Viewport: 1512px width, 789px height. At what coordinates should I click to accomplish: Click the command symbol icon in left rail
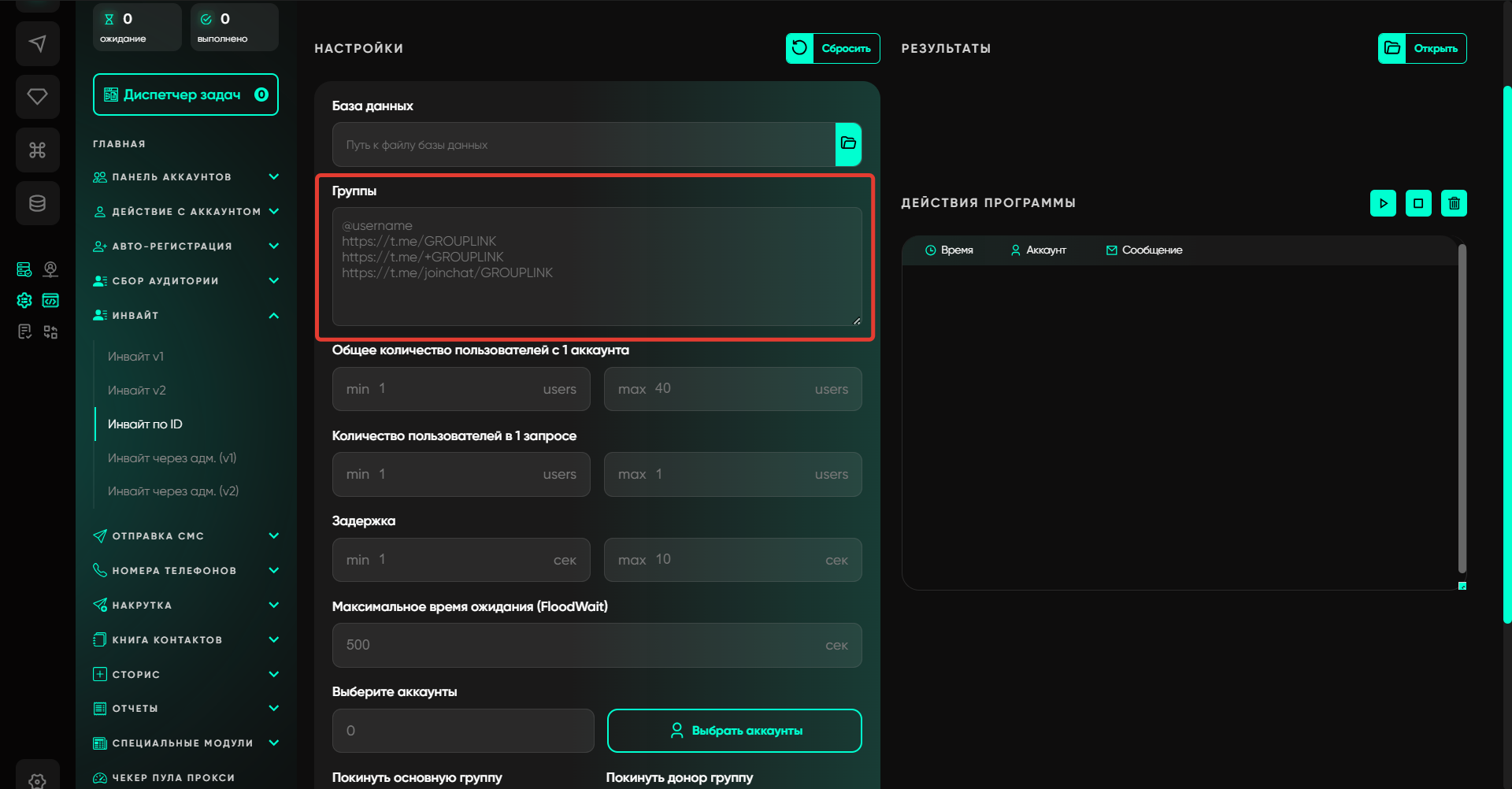click(37, 150)
